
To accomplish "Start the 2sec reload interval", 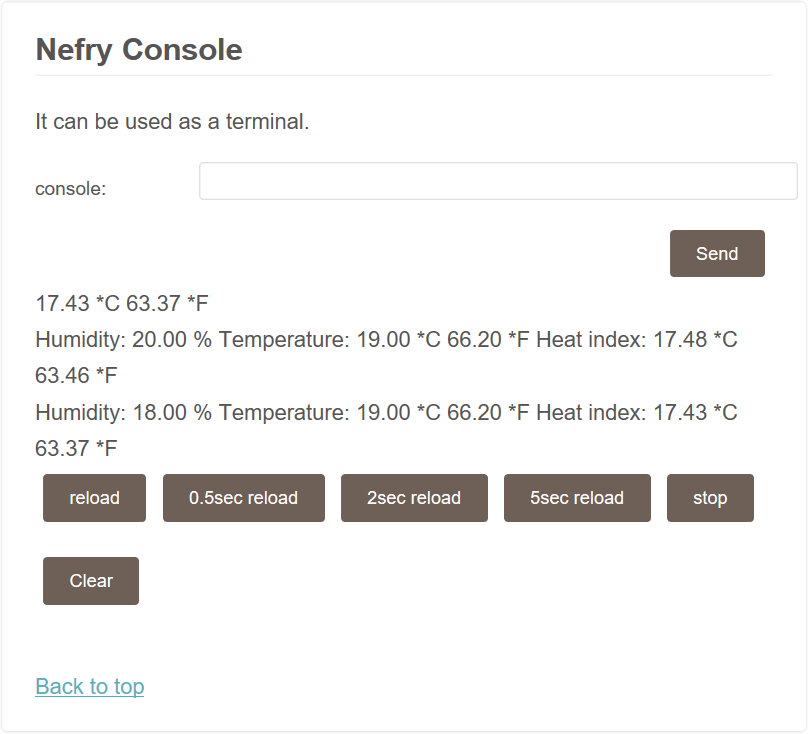I will tap(414, 497).
